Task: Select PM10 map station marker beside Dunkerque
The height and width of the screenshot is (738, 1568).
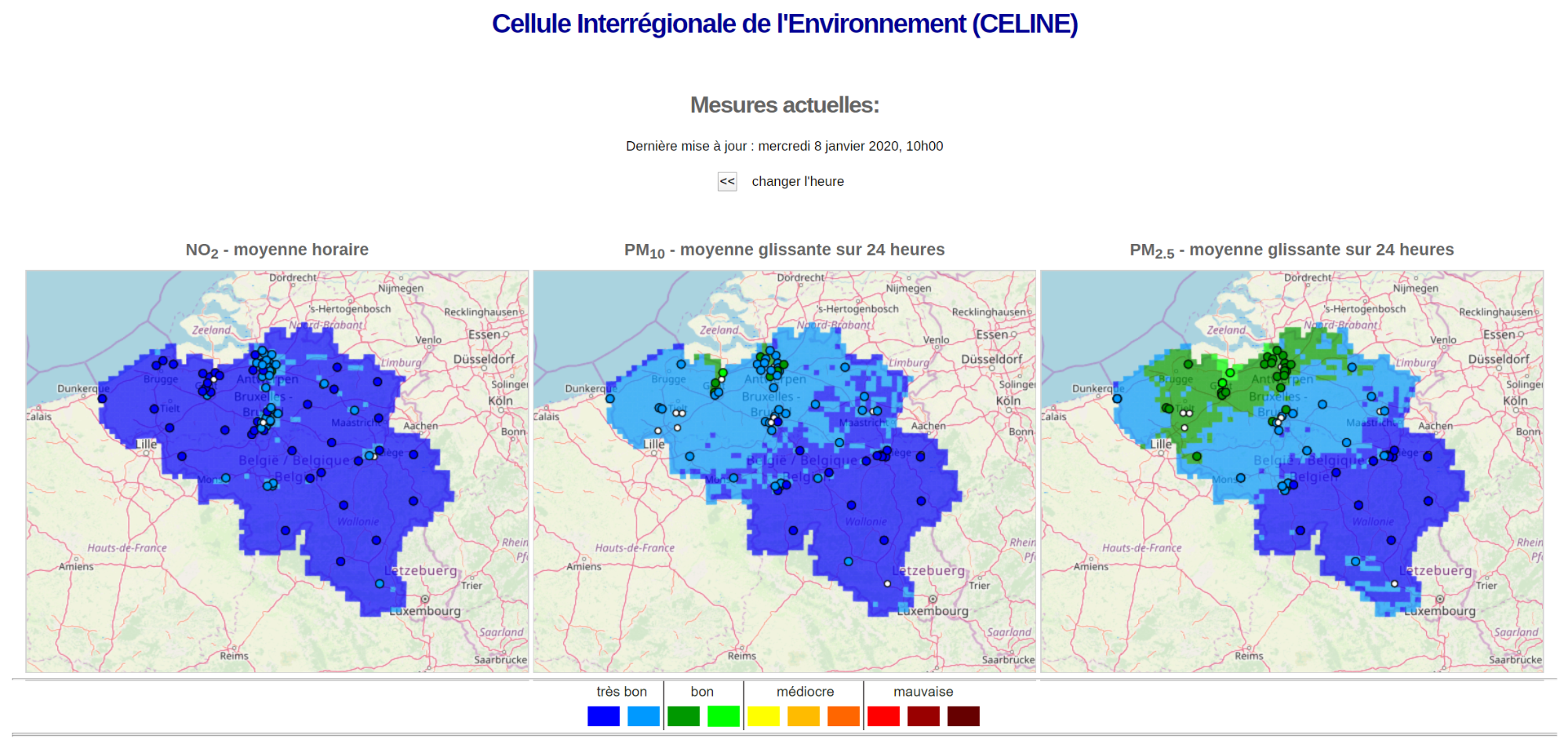Action: (x=610, y=398)
